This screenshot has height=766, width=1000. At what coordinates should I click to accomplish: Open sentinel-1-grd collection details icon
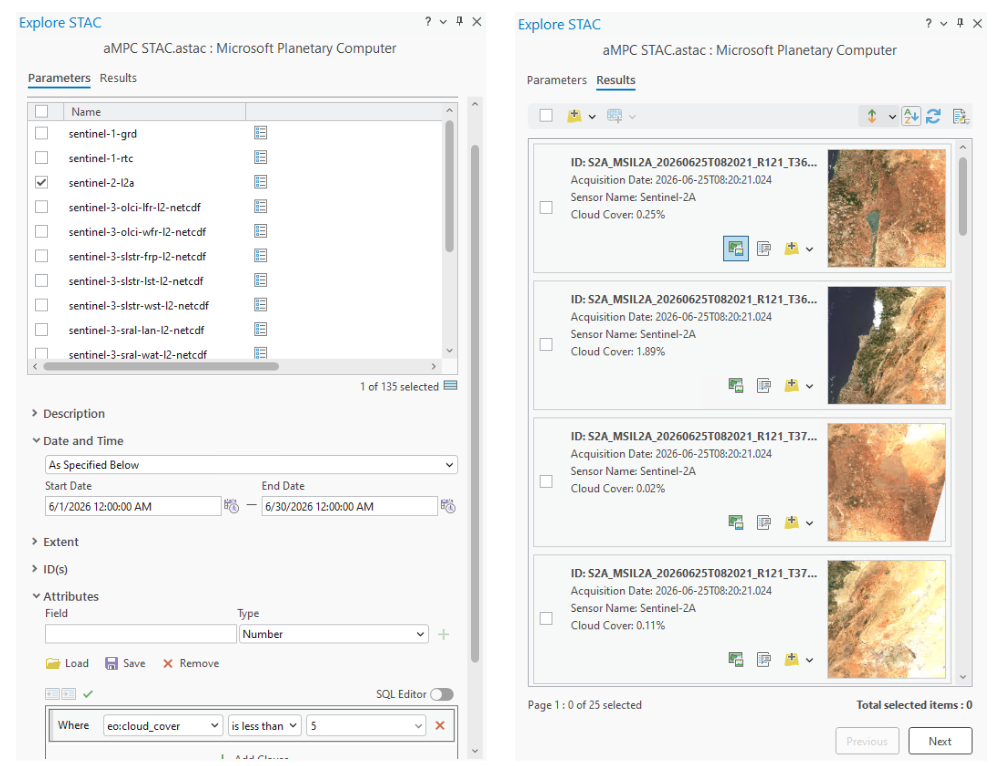click(260, 133)
